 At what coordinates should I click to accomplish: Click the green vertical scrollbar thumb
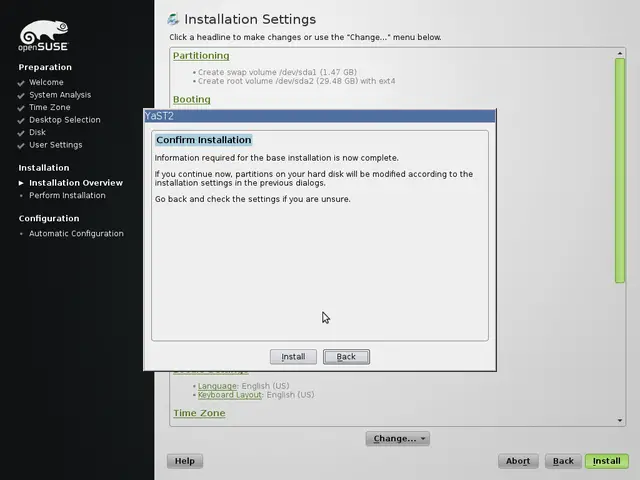[620, 170]
